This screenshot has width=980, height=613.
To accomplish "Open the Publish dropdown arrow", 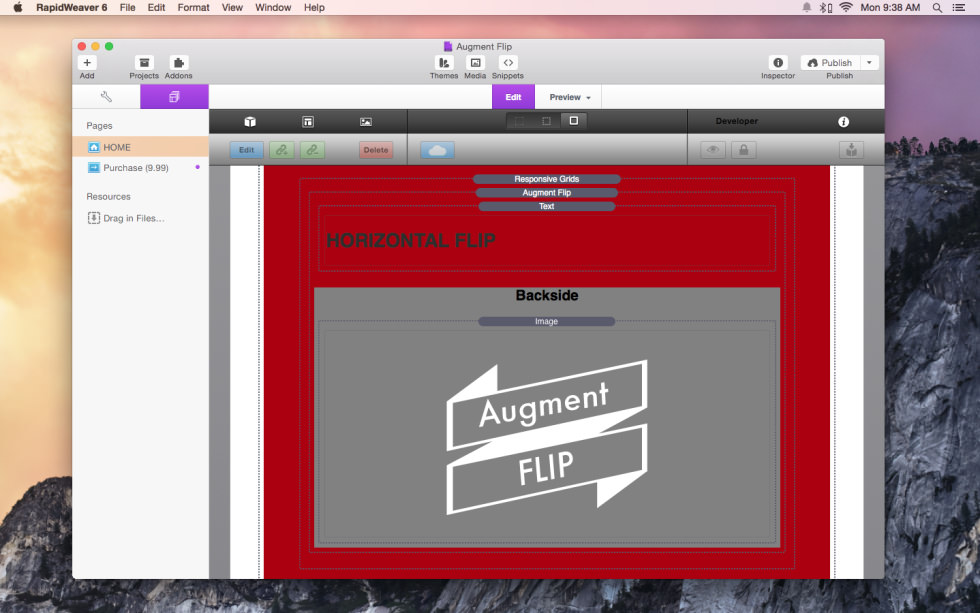I will pos(869,62).
